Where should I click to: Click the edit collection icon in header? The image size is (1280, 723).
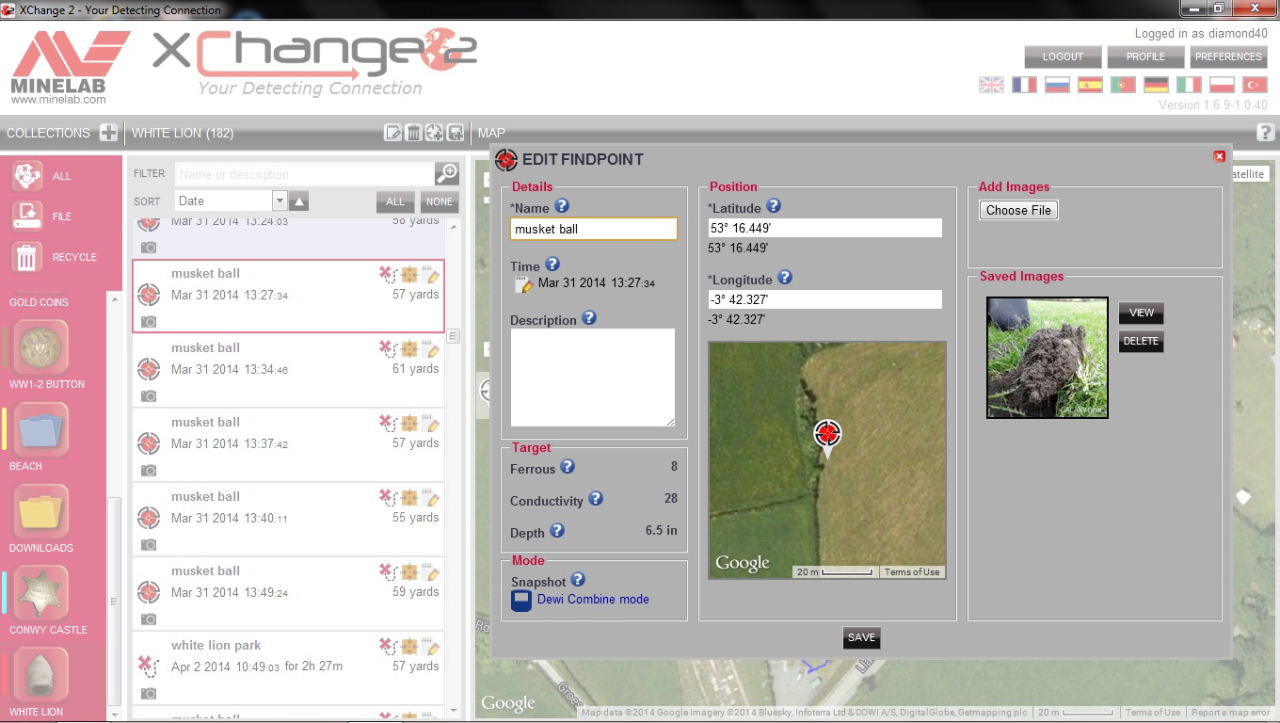pyautogui.click(x=393, y=133)
